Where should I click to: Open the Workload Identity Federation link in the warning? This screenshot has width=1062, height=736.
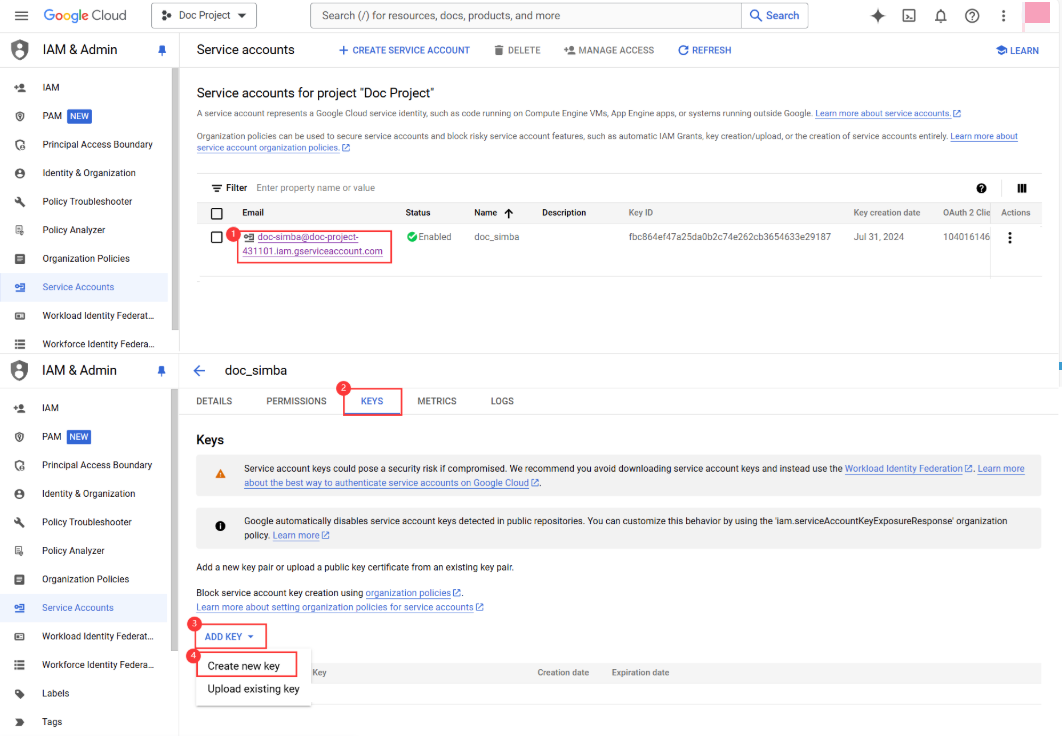[908, 469]
